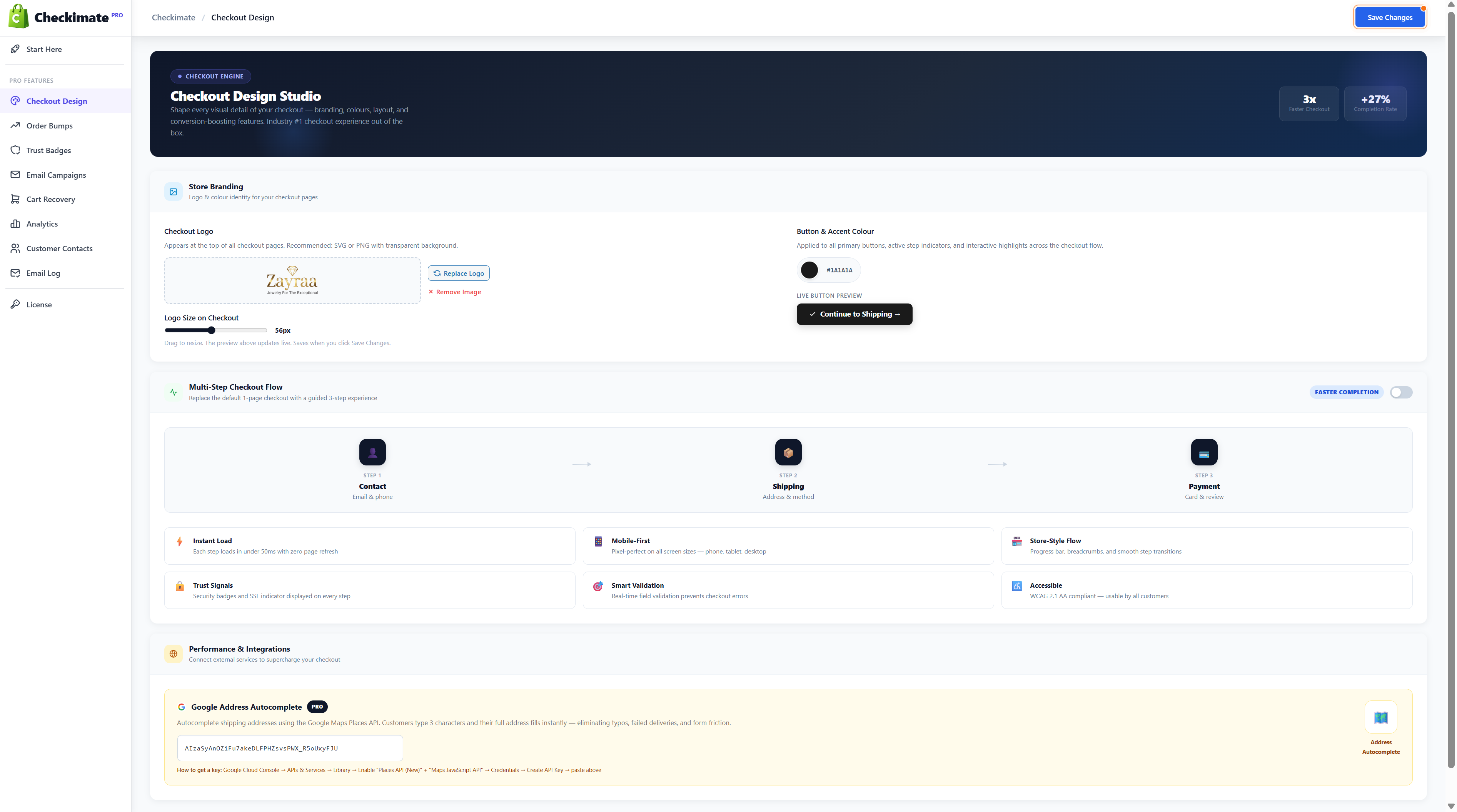1457x812 pixels.
Task: Click the Continue to Shipping preview button
Action: 854,314
